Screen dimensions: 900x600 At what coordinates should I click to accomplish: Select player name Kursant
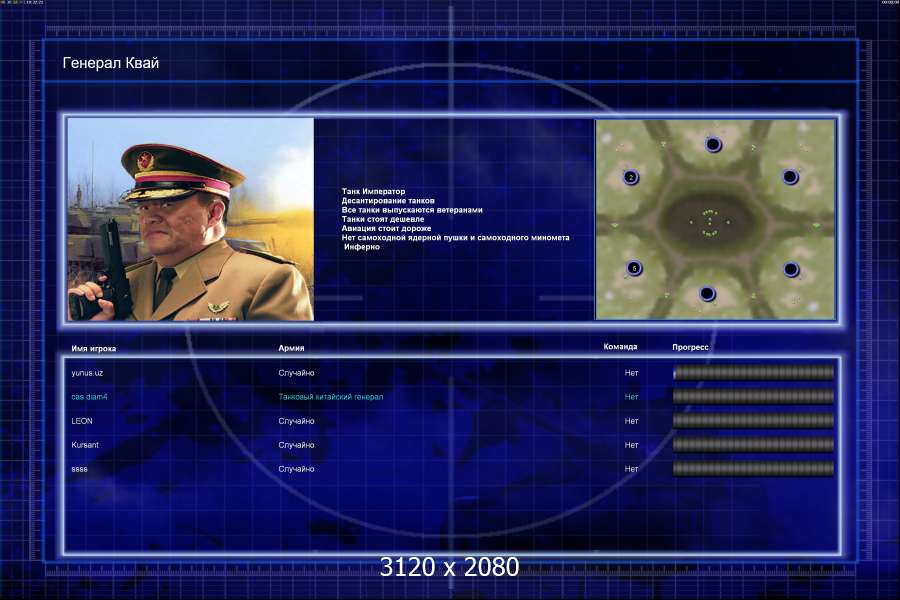coord(85,445)
